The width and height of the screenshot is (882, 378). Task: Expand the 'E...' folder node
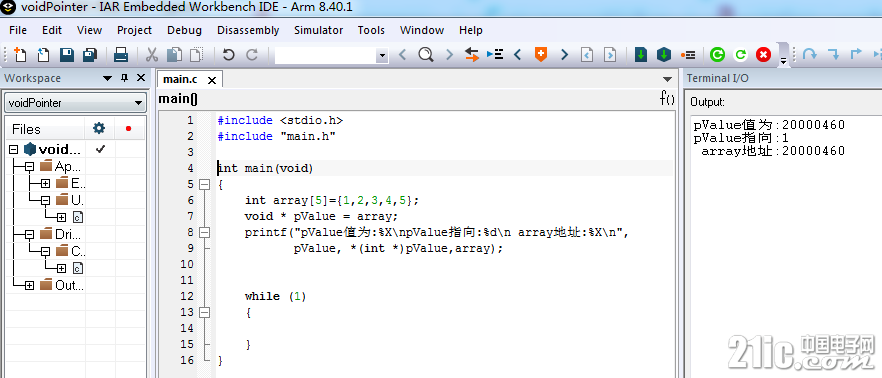[46, 183]
